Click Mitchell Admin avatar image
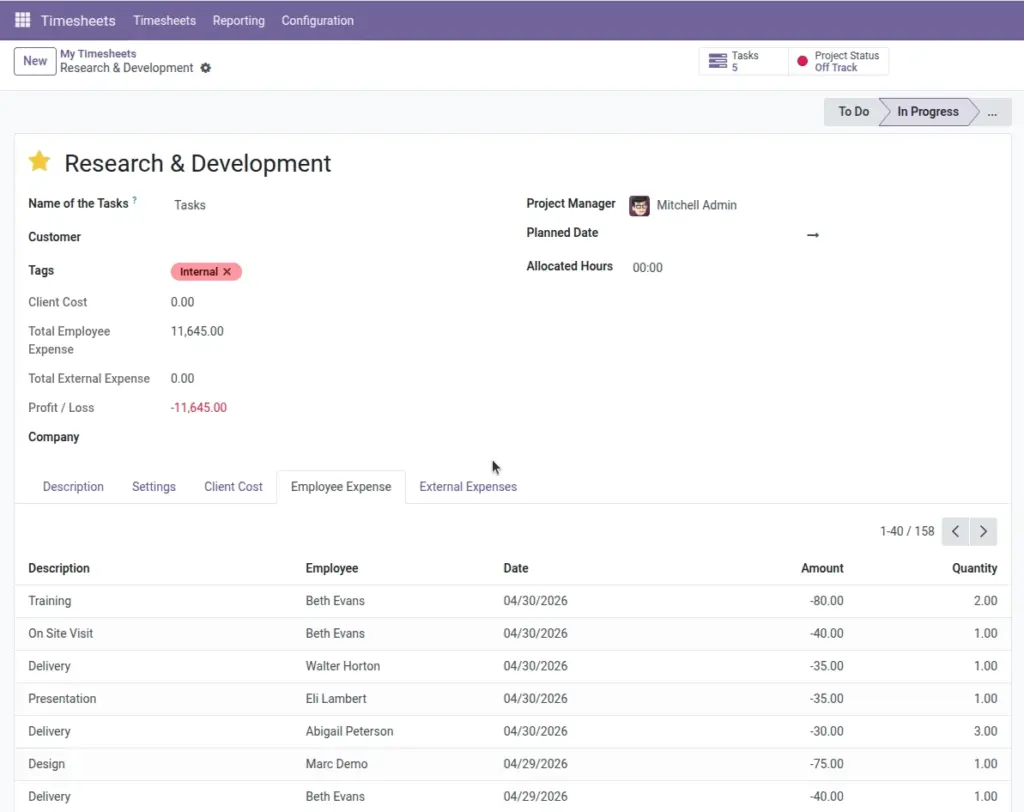 point(639,206)
